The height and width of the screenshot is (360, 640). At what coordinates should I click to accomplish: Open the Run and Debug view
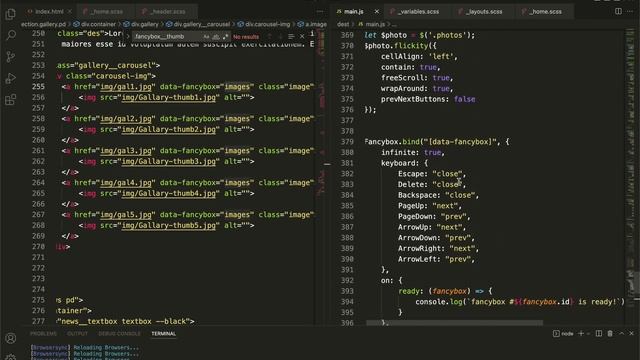[11, 78]
